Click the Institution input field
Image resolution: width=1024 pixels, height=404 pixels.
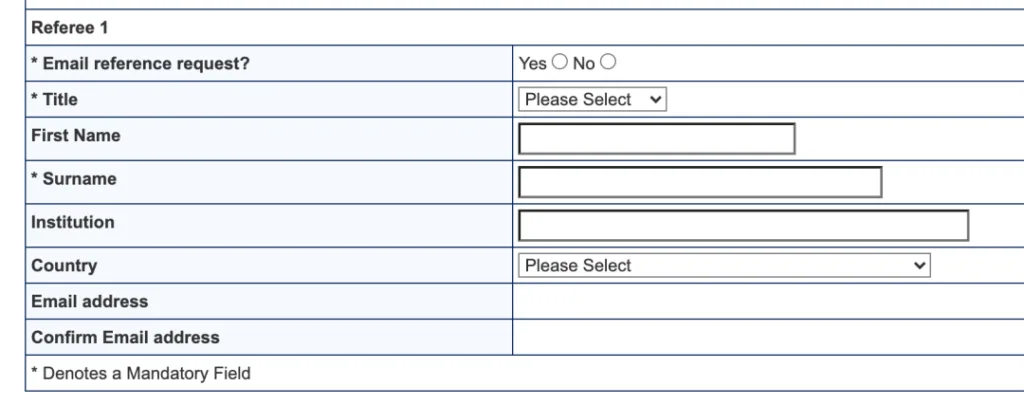(x=743, y=225)
